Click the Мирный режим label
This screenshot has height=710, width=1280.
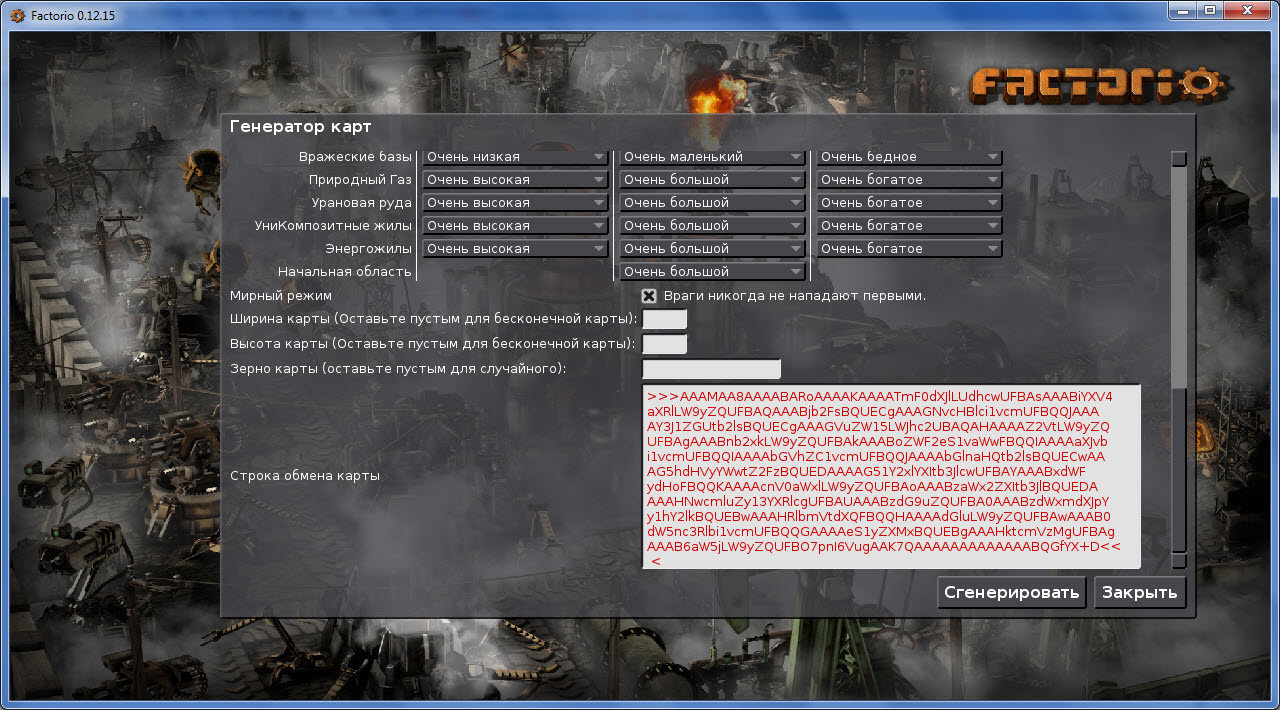(281, 296)
